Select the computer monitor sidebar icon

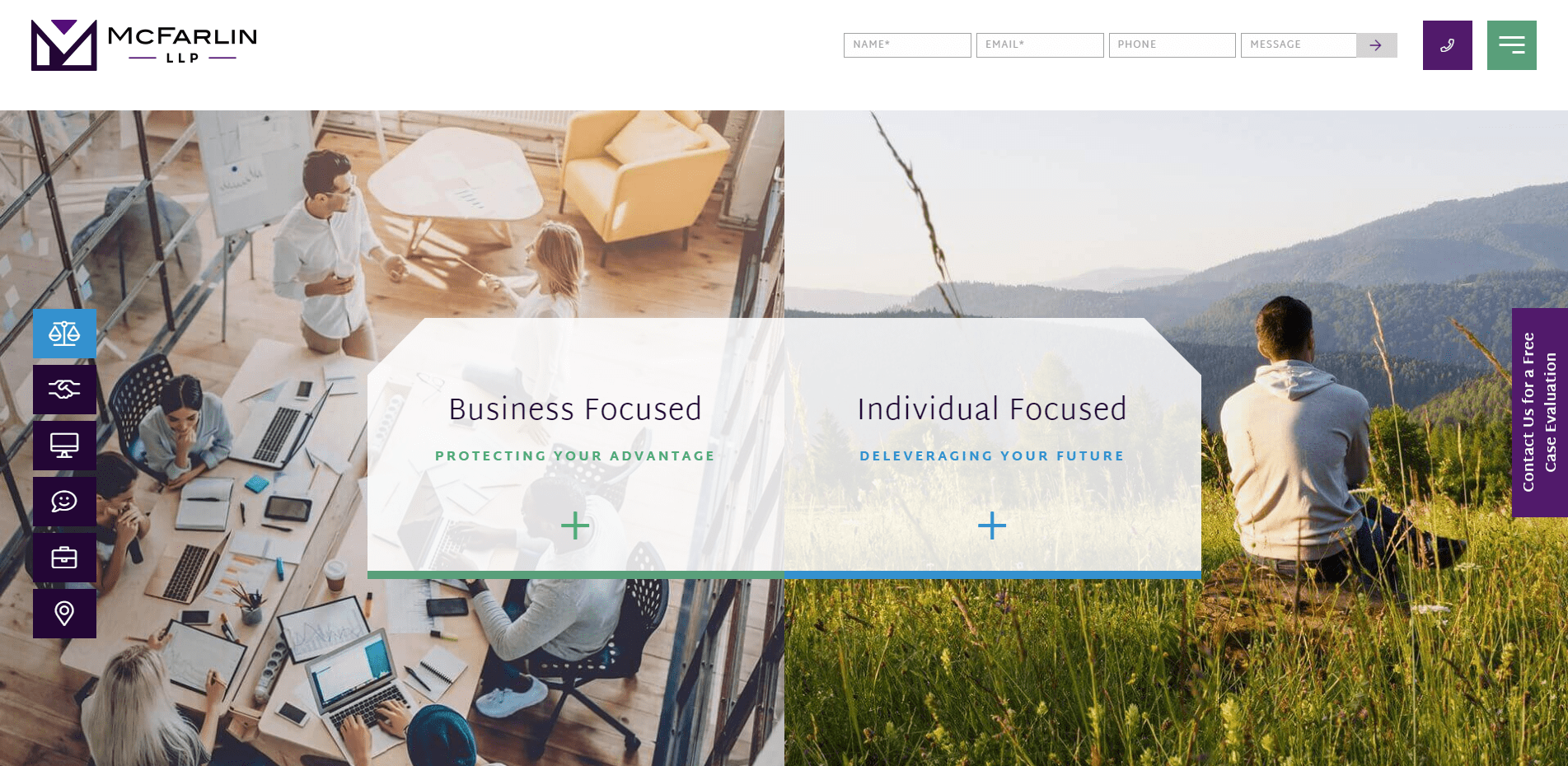tap(64, 446)
